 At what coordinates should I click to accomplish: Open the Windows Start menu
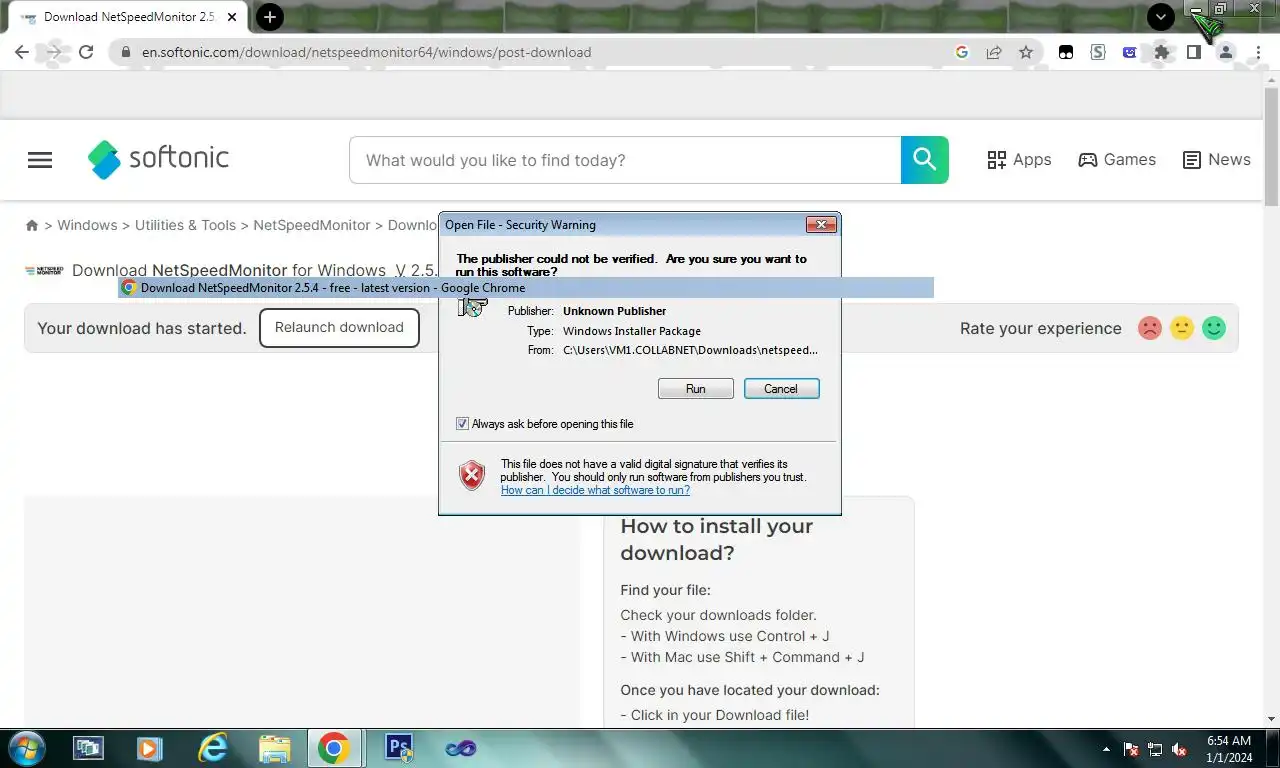[x=26, y=748]
